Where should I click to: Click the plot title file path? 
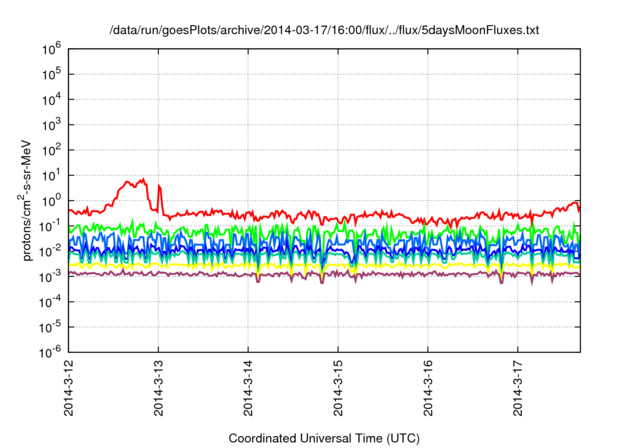324,30
